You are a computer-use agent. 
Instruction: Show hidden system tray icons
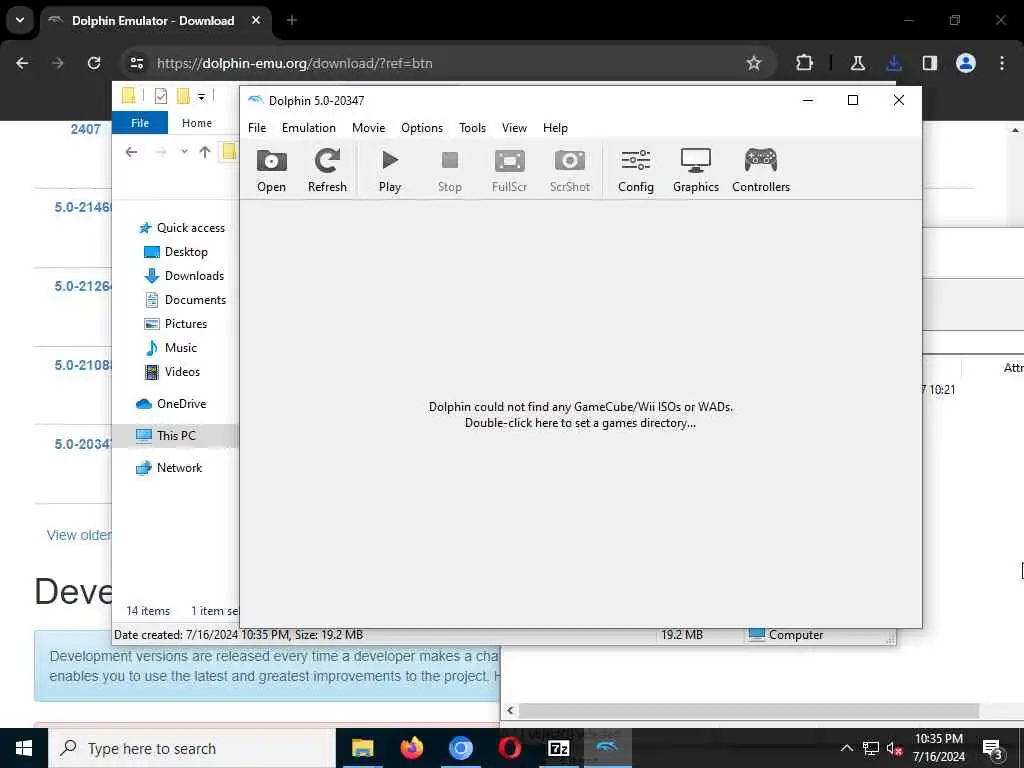[x=846, y=748]
